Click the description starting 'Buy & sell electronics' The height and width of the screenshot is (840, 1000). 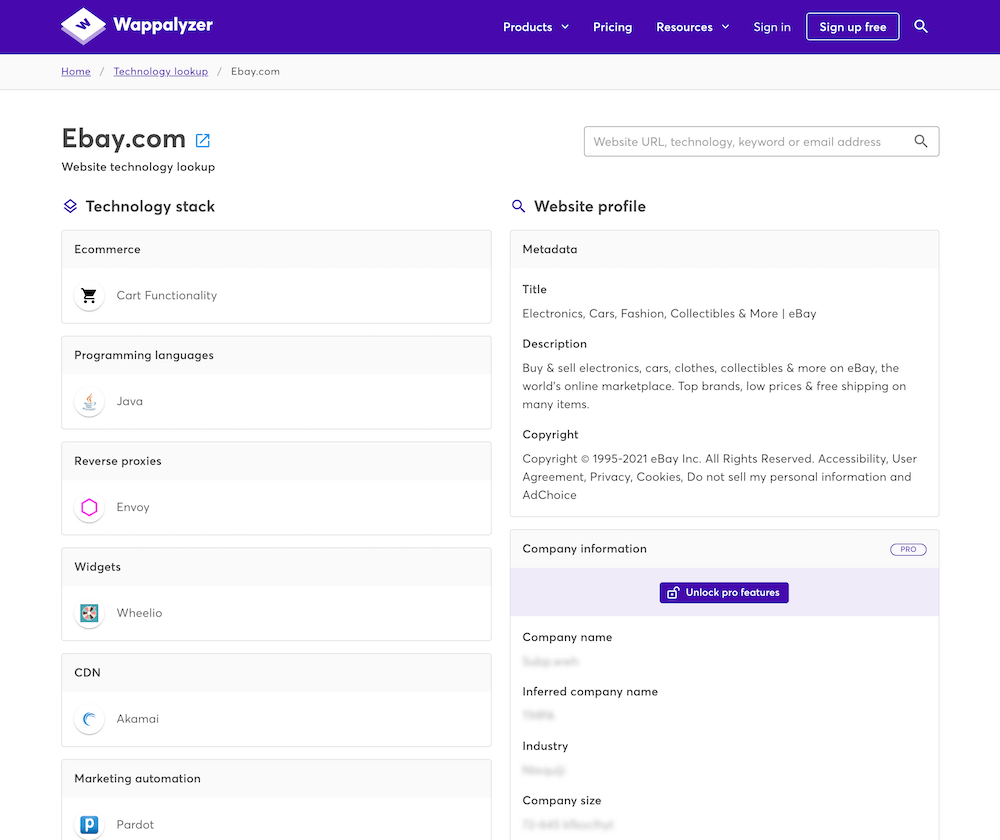tap(714, 387)
